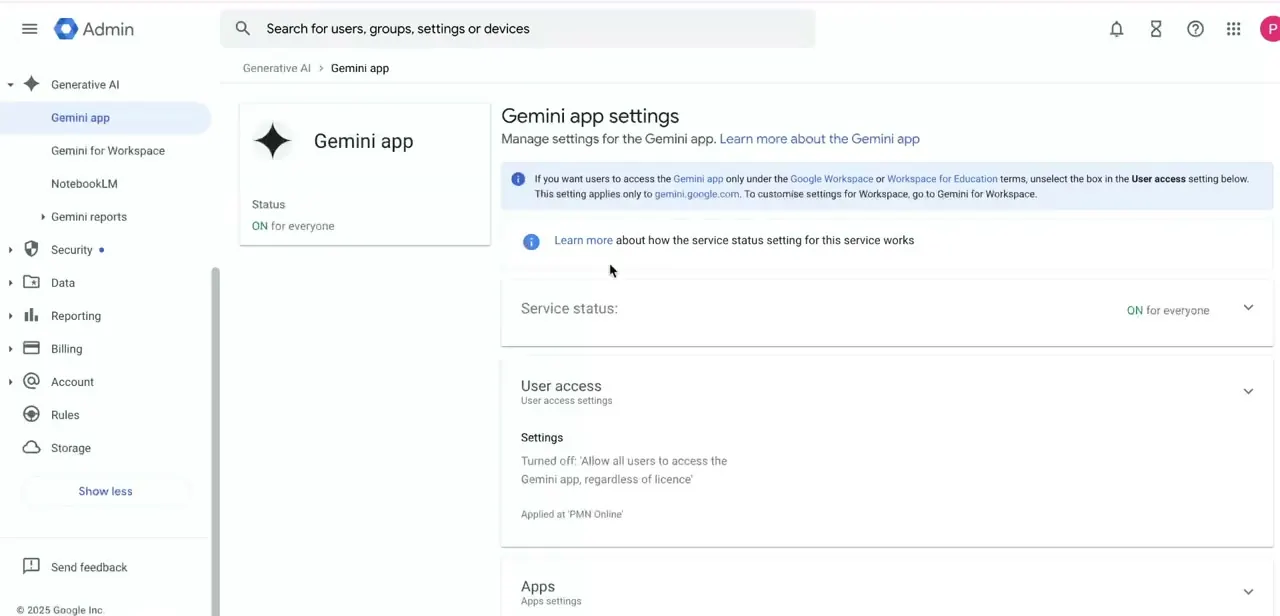Image resolution: width=1280 pixels, height=616 pixels.
Task: Click the 'Apps settings' subtitle
Action: 551,601
